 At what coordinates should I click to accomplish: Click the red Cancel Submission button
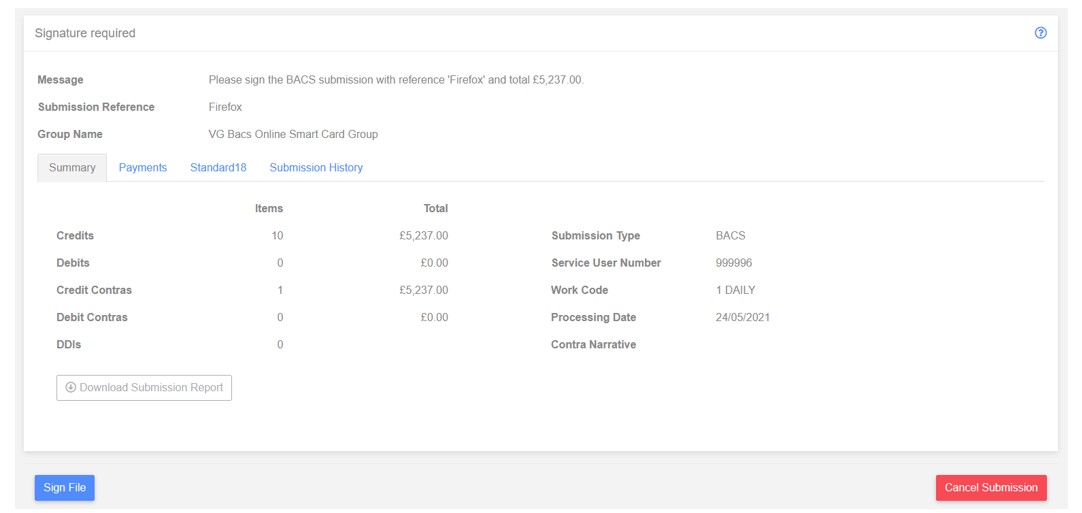pos(991,487)
